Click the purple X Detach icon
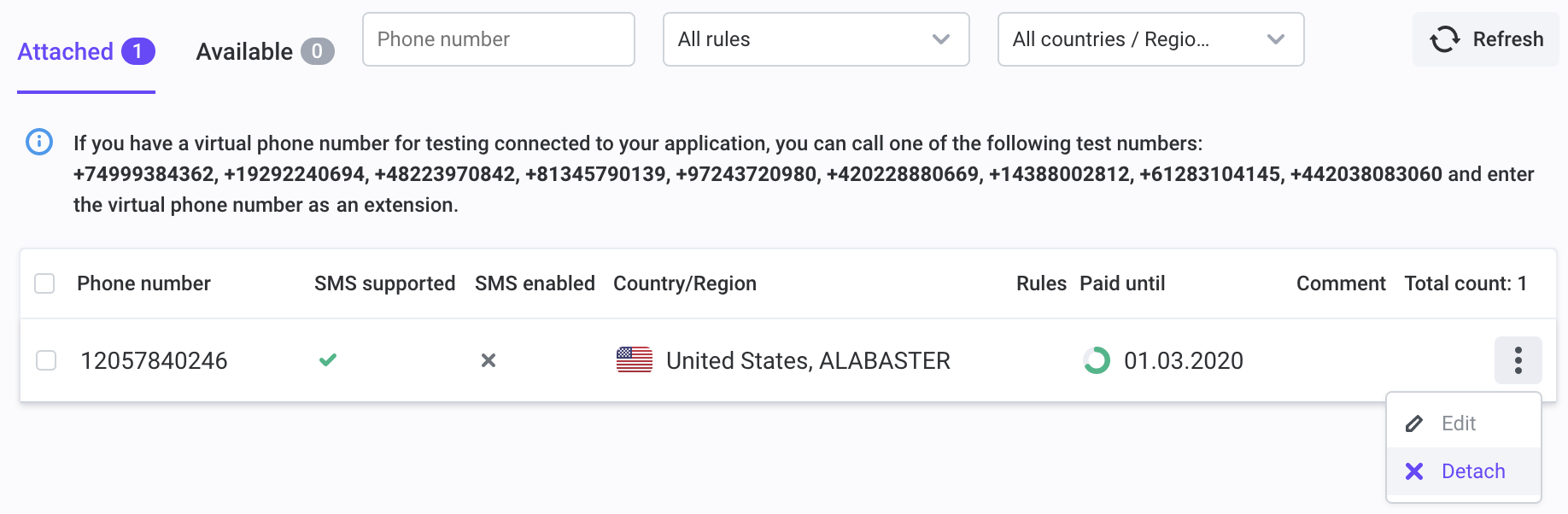This screenshot has width=1568, height=514. click(1414, 471)
